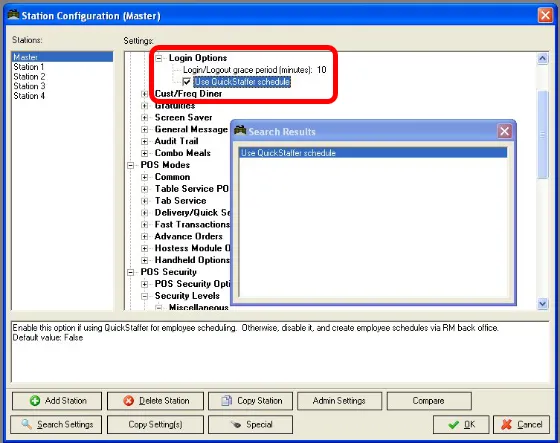The height and width of the screenshot is (443, 560).
Task: Collapse the Login Options node
Action: pyautogui.click(x=159, y=58)
